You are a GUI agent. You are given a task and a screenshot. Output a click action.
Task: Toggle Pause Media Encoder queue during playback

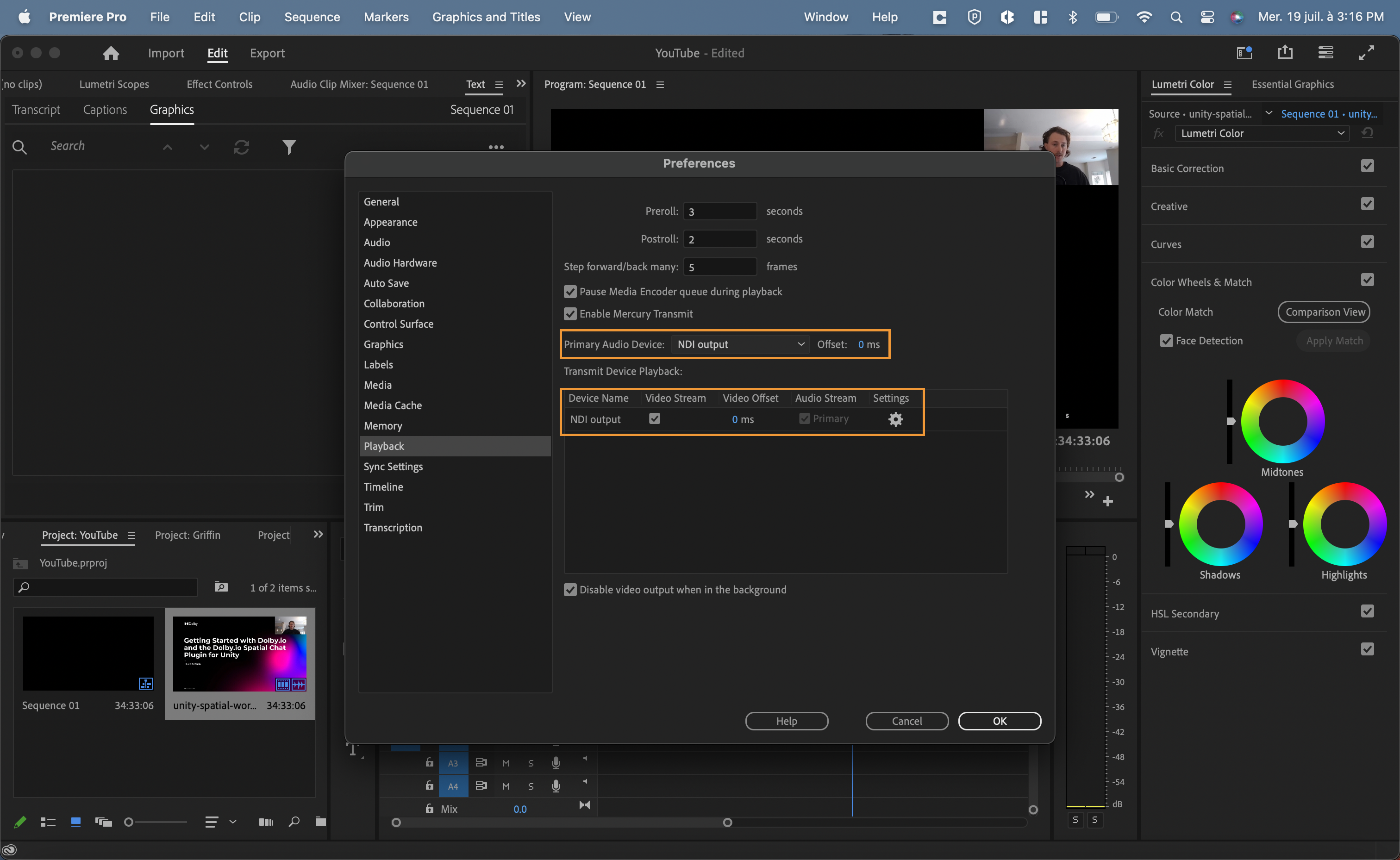coord(570,292)
